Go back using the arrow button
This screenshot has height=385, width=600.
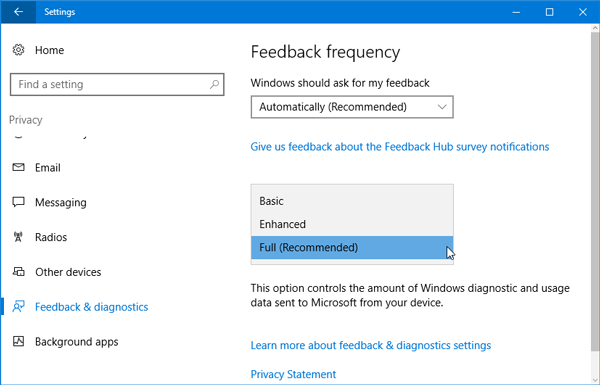pos(18,12)
